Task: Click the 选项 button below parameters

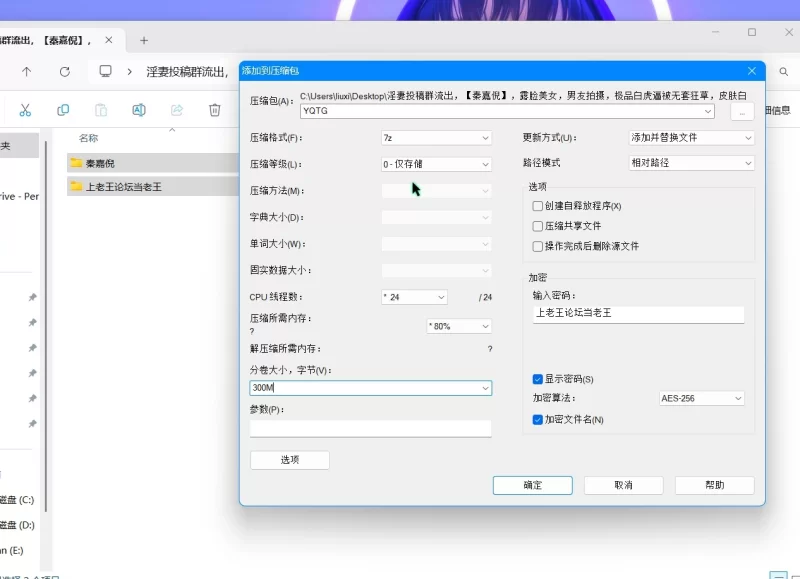Action: coord(289,460)
